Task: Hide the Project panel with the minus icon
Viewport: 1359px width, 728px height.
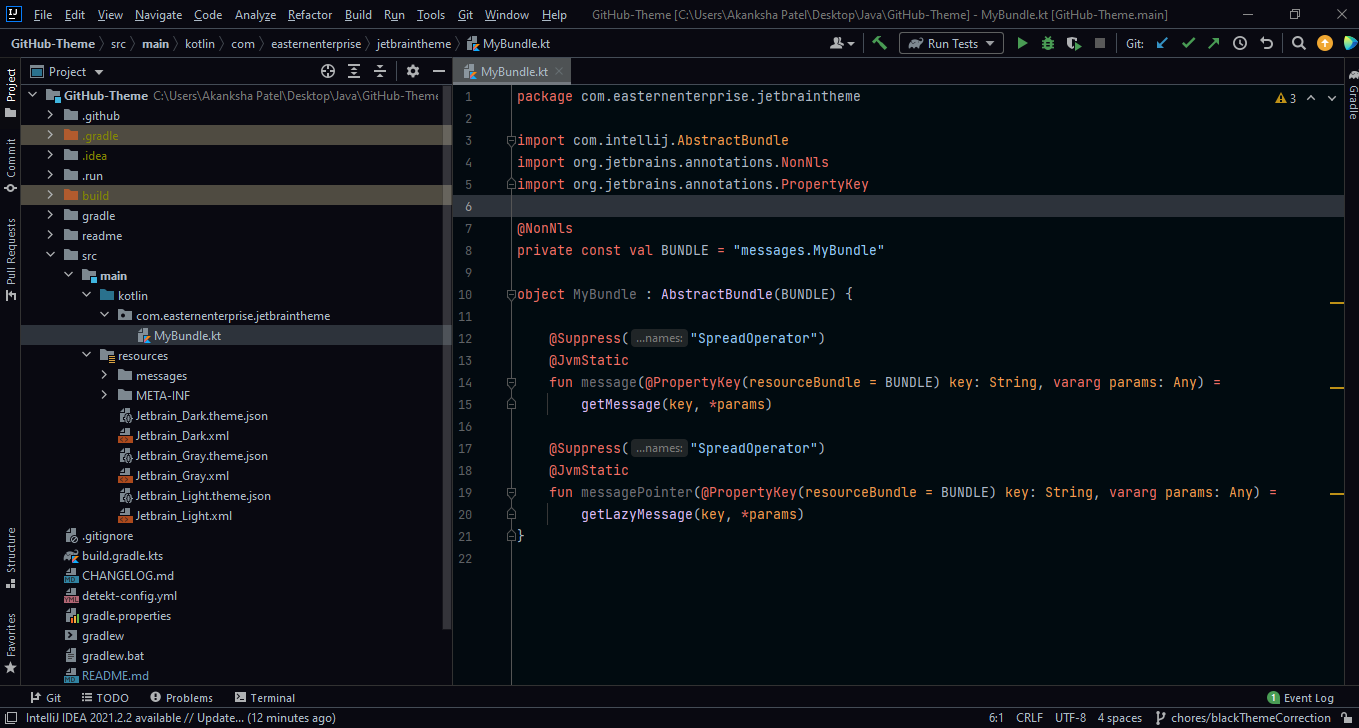Action: (439, 71)
